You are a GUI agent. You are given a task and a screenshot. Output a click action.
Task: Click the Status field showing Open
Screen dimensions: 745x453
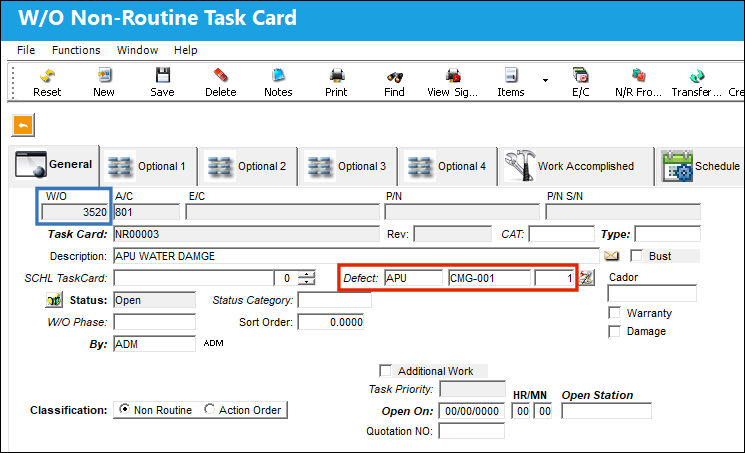154,300
